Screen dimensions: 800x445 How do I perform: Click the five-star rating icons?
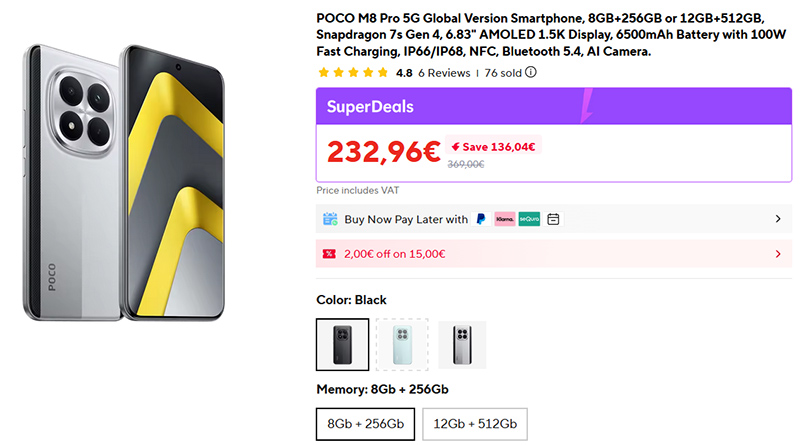(353, 73)
